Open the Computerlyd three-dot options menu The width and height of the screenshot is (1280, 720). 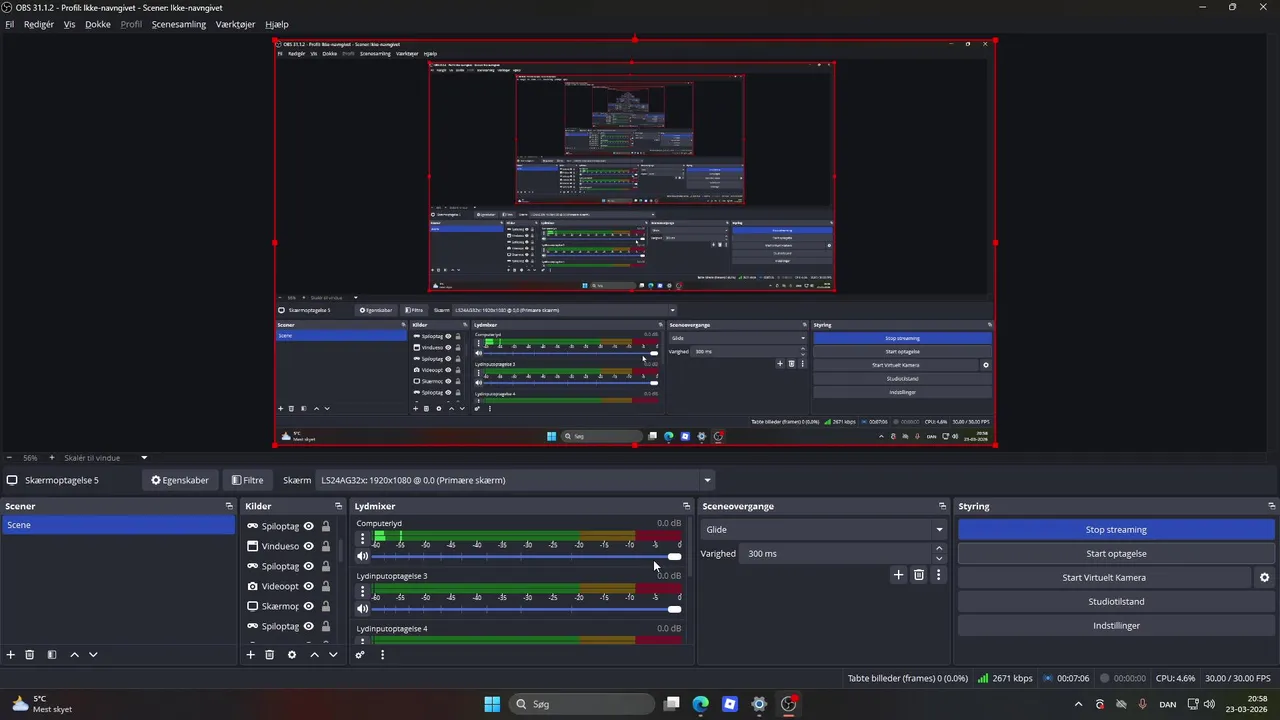point(363,539)
